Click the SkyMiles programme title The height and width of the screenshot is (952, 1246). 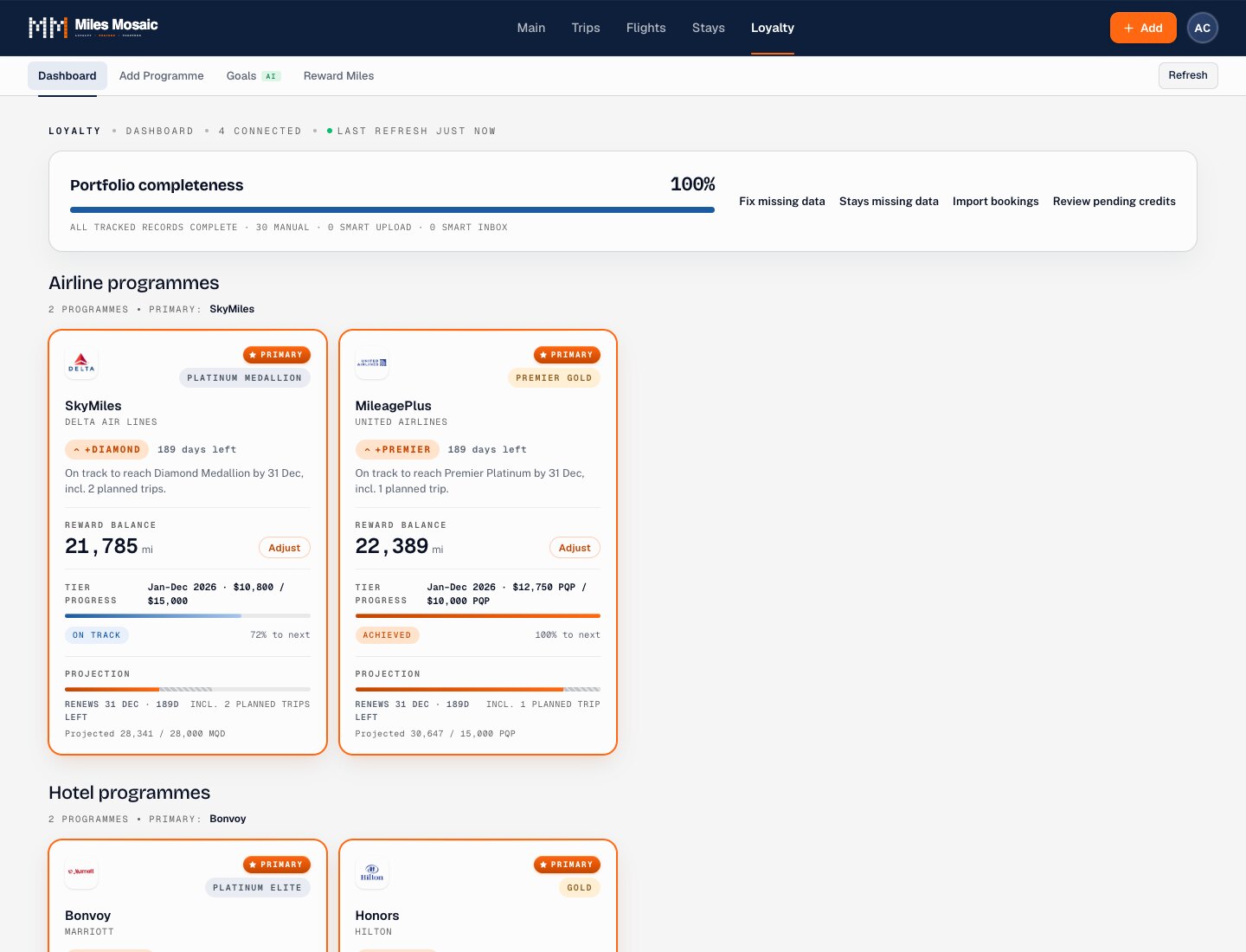pos(93,406)
